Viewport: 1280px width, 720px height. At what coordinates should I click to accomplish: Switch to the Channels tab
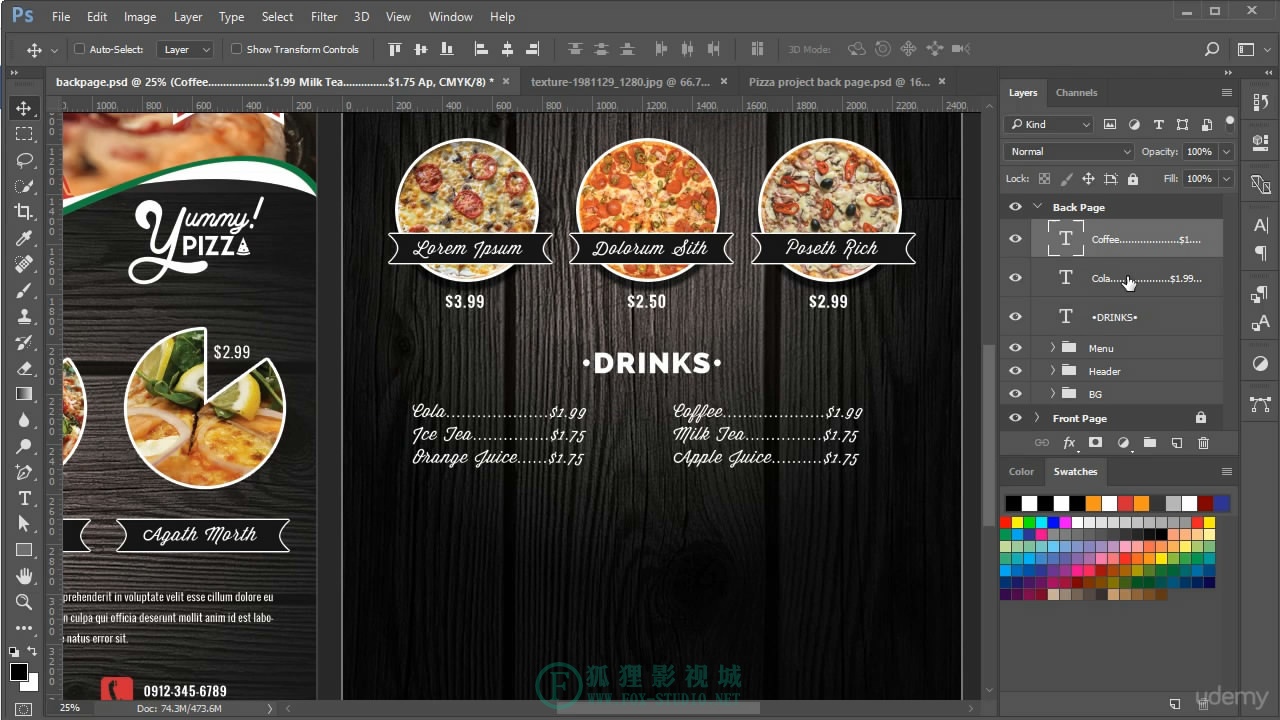[x=1076, y=92]
